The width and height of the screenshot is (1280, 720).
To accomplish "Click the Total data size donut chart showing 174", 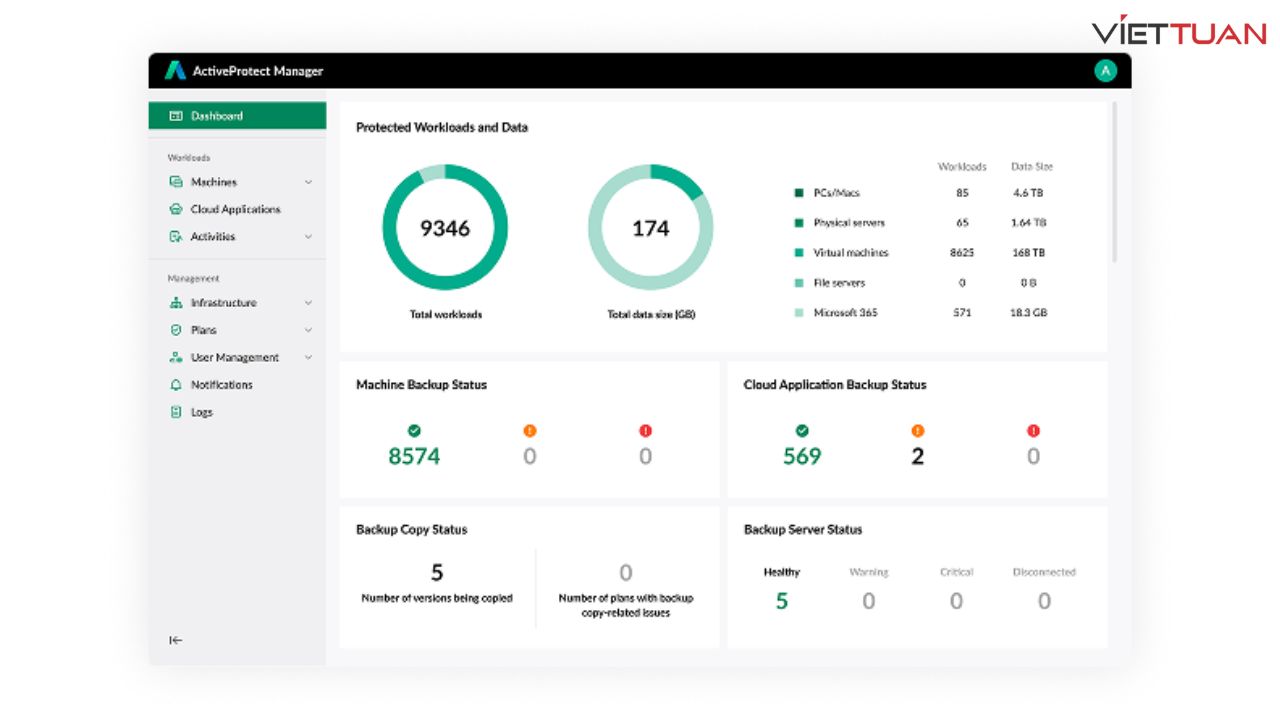I will point(650,228).
